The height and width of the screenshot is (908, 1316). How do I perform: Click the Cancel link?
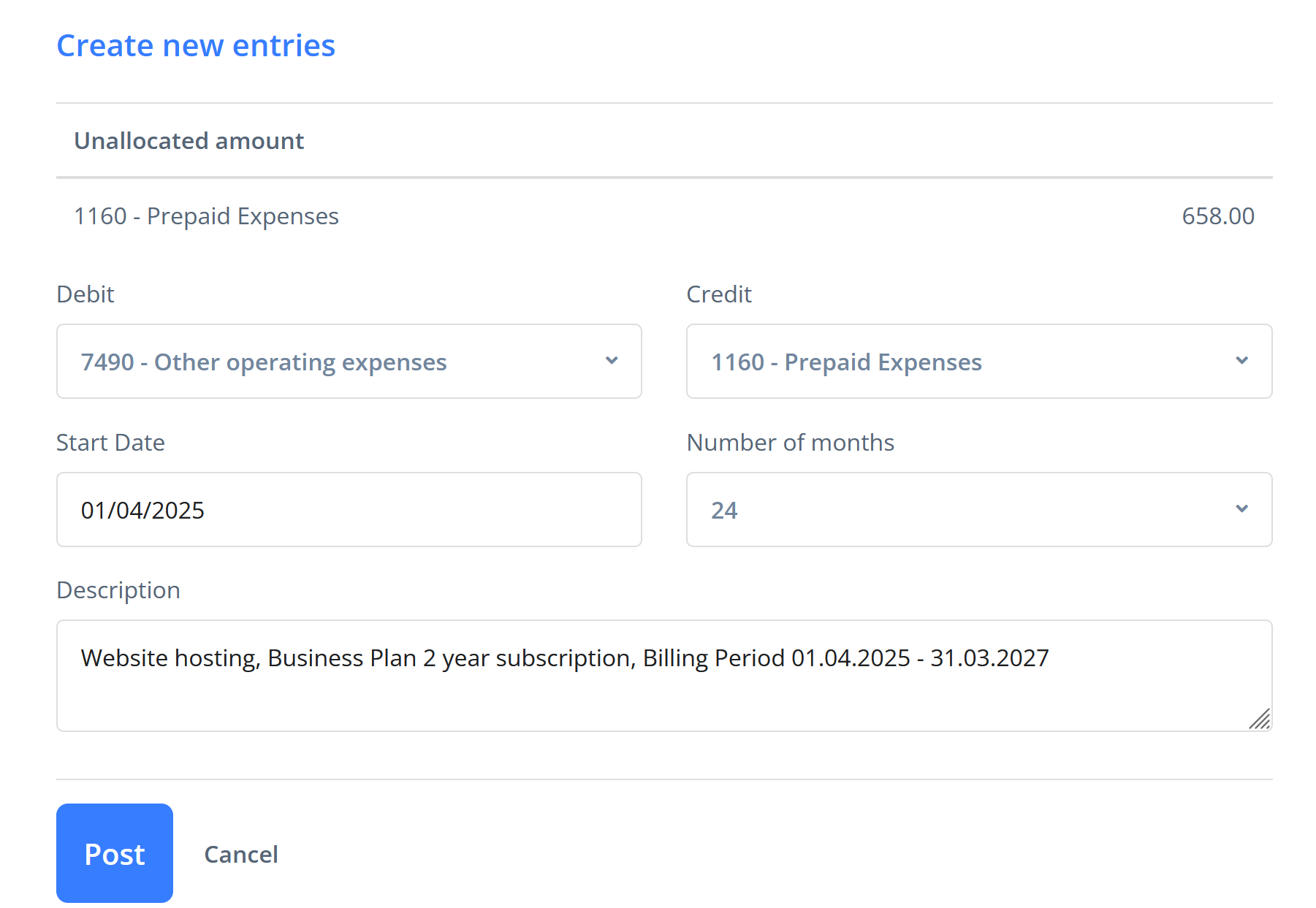coord(241,854)
